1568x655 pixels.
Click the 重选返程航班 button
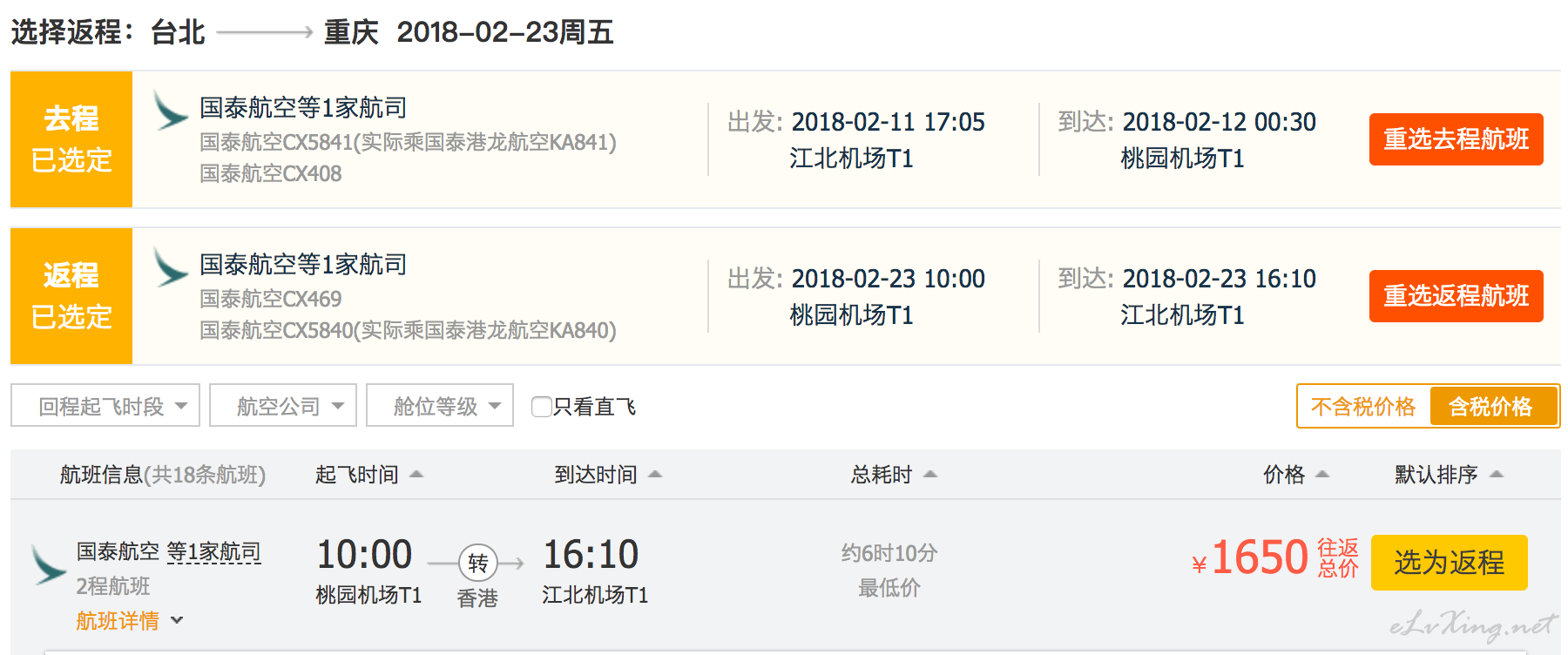(x=1456, y=296)
